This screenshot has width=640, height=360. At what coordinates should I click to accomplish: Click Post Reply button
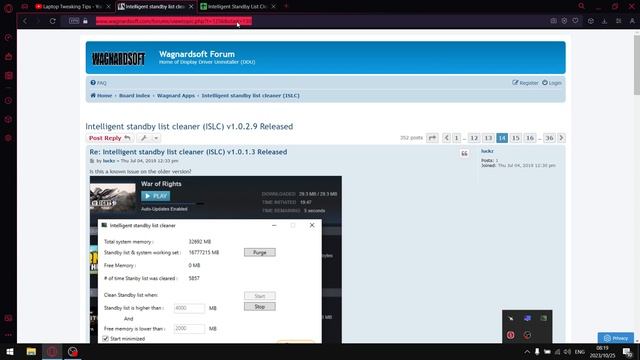(x=110, y=138)
